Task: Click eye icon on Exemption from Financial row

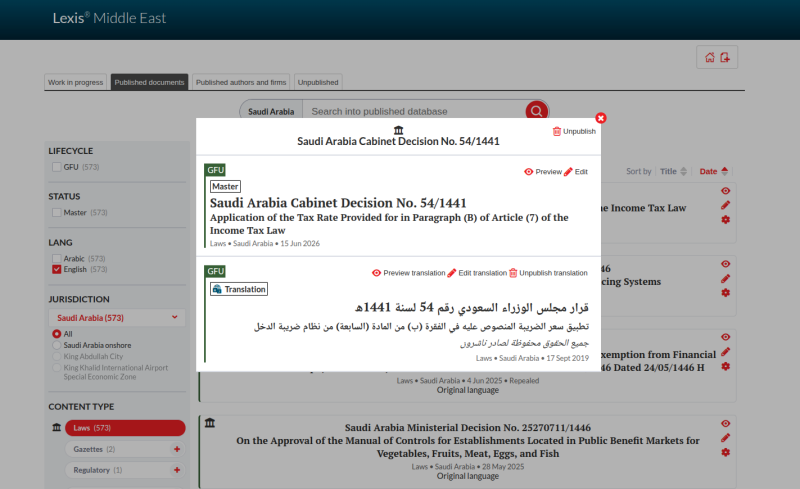Action: point(726,337)
